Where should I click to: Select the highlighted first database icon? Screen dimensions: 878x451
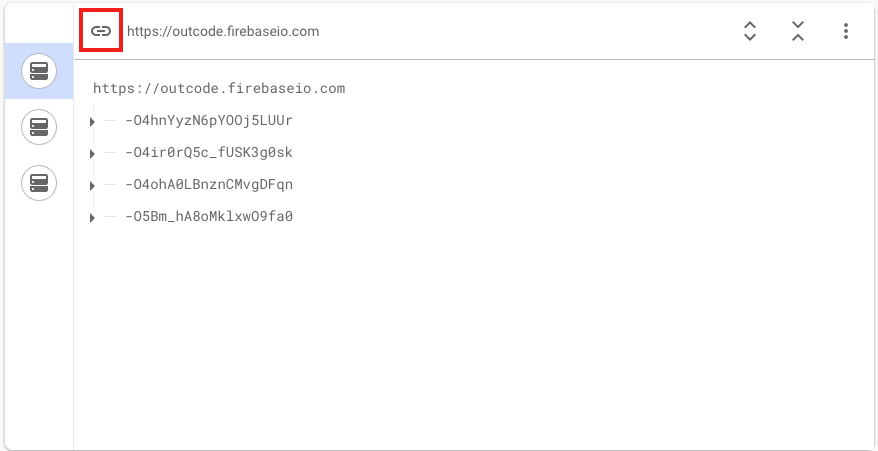39,71
